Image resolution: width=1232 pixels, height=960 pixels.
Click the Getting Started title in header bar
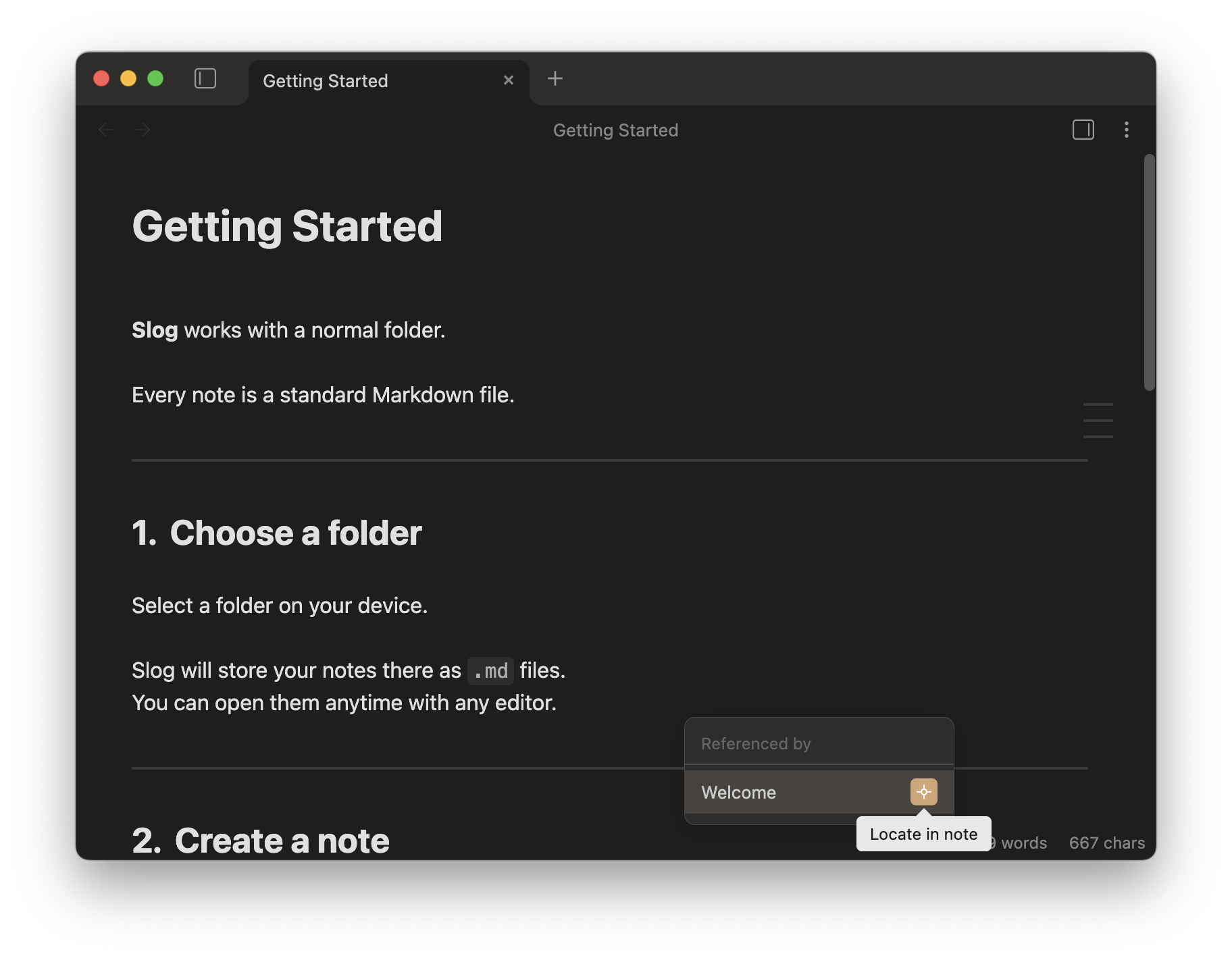click(x=615, y=130)
